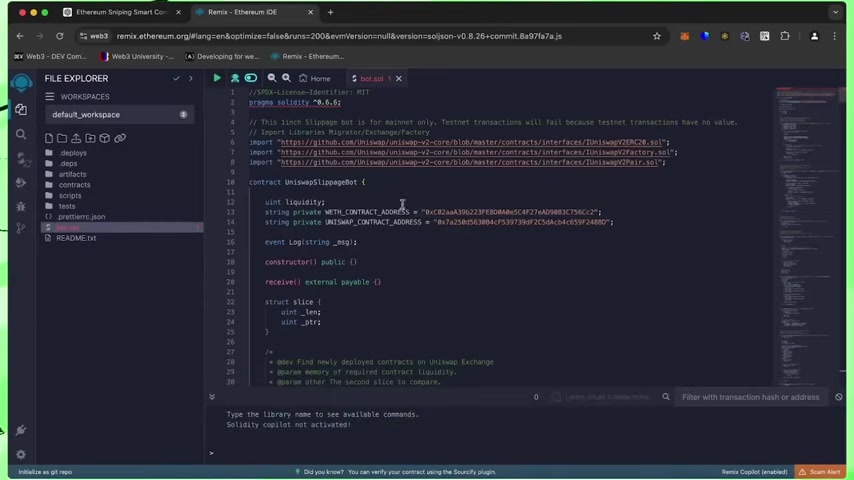The height and width of the screenshot is (480, 854).
Task: Open a new browser tab
Action: 331,12
